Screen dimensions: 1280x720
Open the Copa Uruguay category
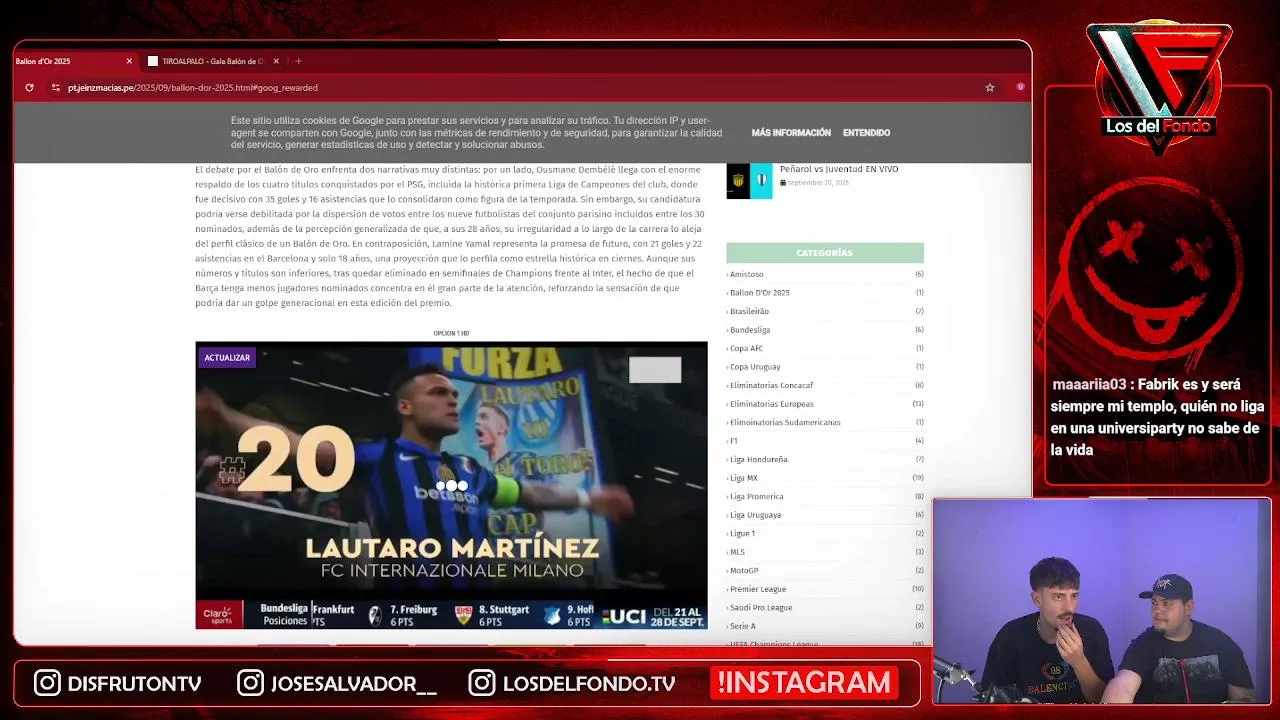(x=755, y=367)
